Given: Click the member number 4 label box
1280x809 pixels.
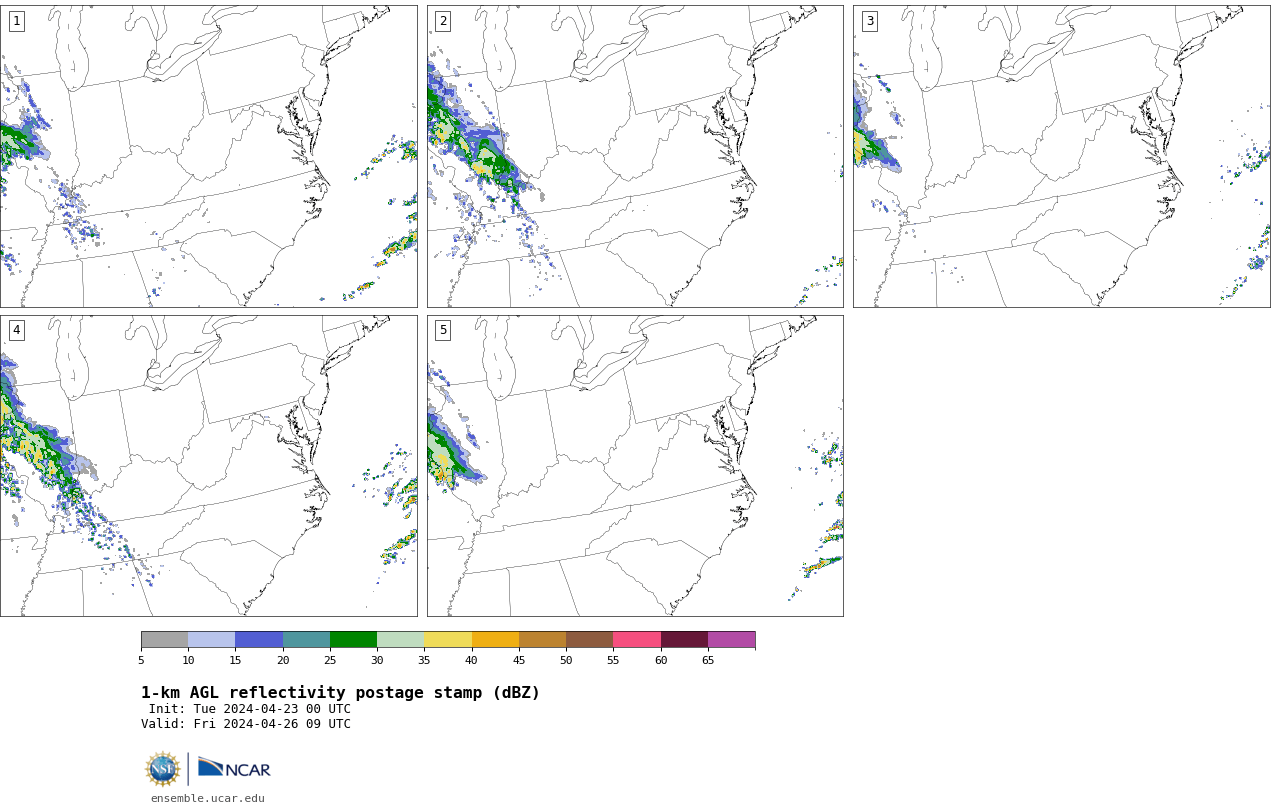Looking at the screenshot, I should click(16, 330).
